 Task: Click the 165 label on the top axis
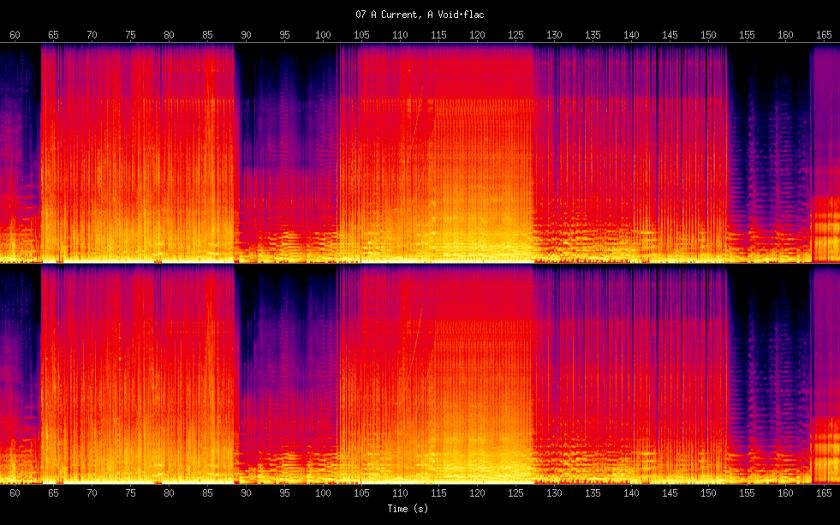824,35
